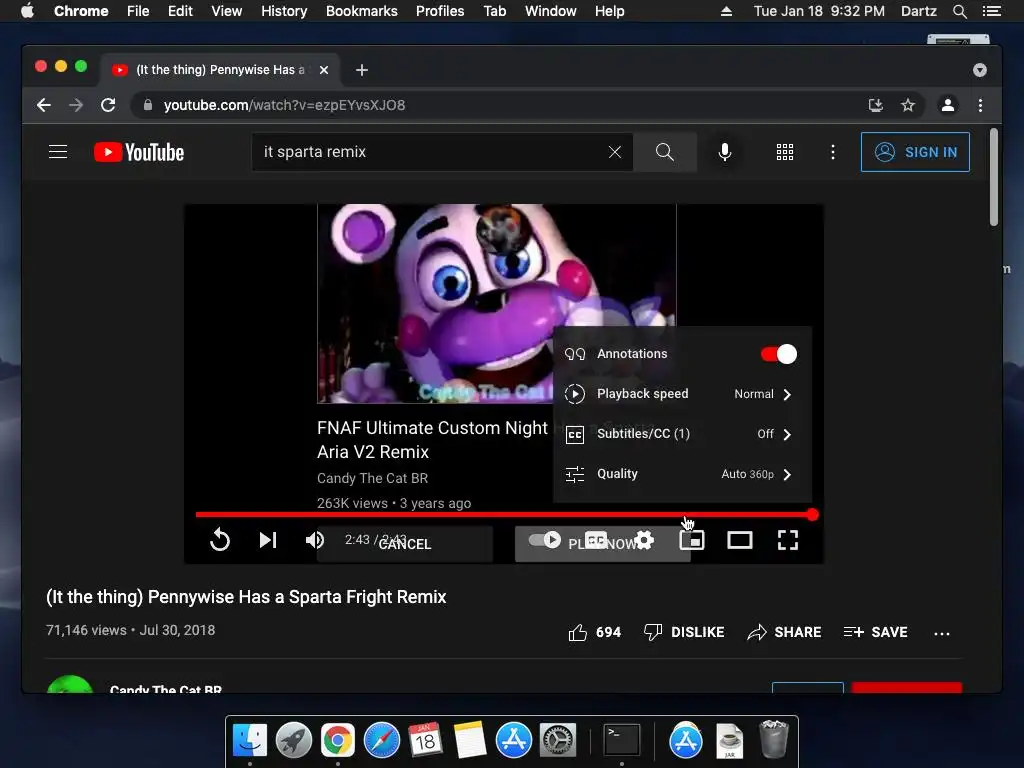This screenshot has width=1024, height=768.
Task: Click SAVE to playlist
Action: pyautogui.click(x=875, y=632)
